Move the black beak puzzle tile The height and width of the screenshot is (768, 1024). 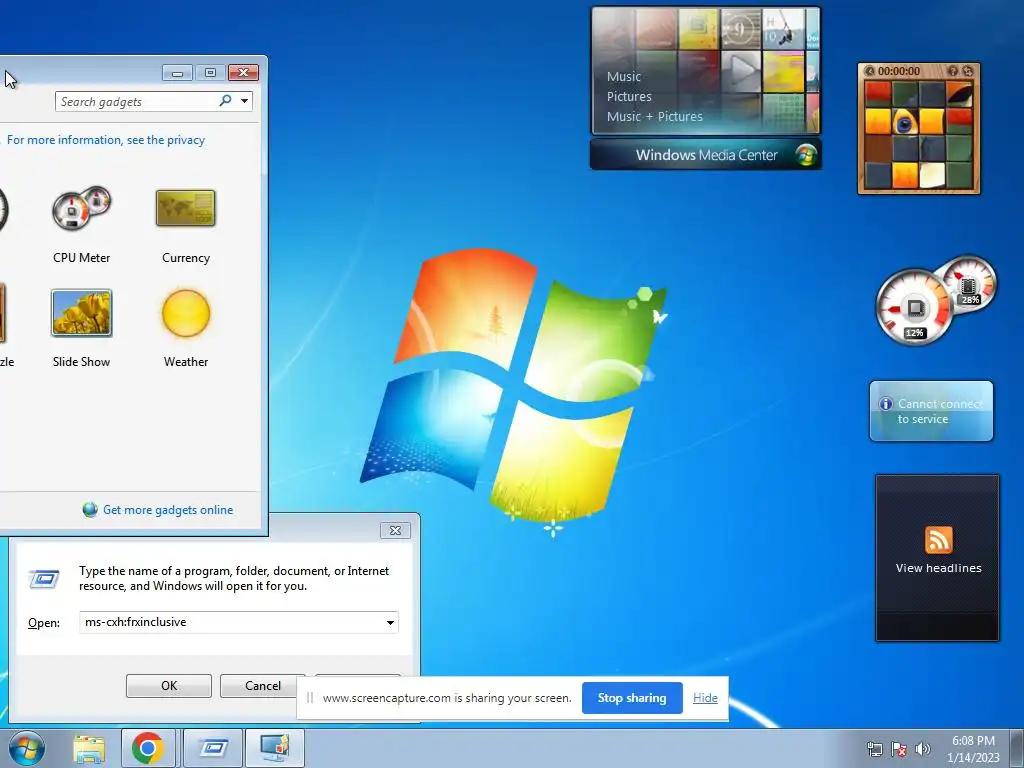click(959, 94)
